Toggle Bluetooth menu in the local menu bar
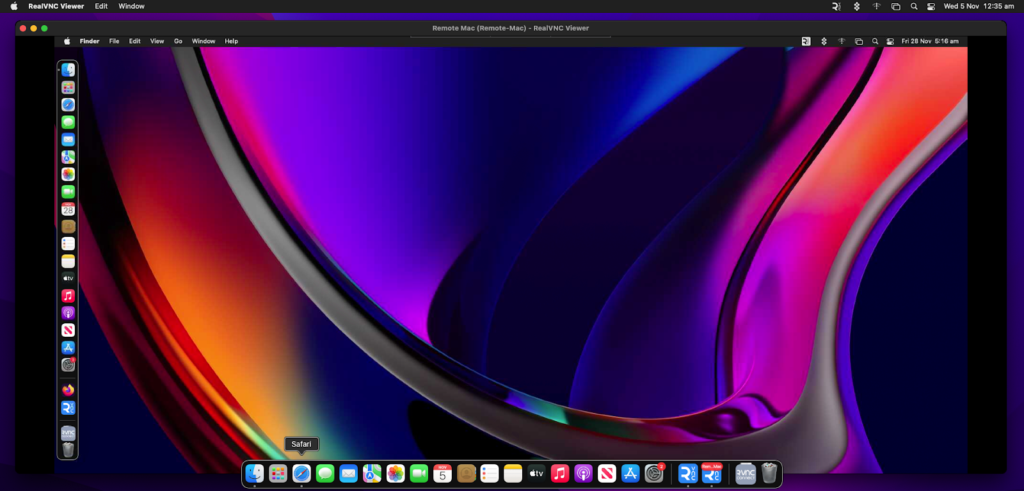 point(856,6)
